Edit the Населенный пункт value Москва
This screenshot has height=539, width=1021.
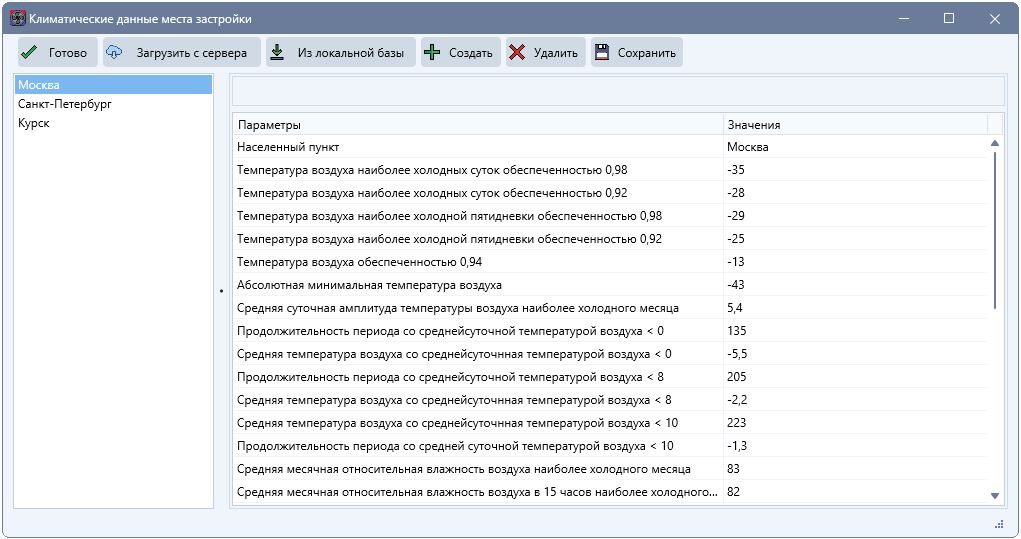(854, 147)
